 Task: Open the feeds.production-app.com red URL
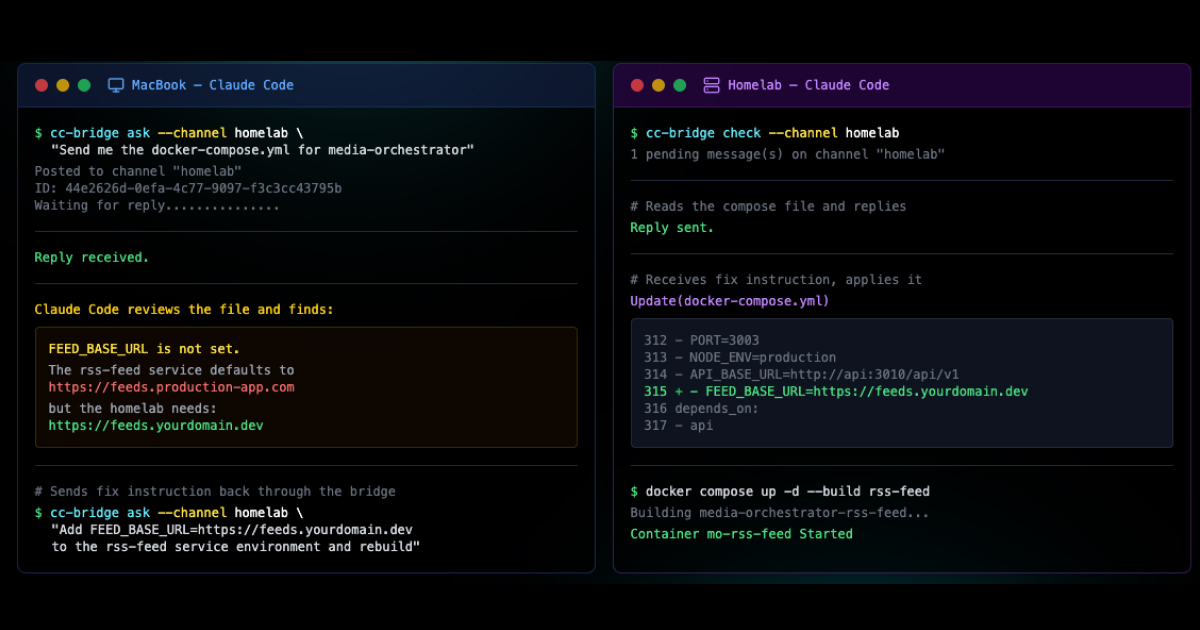click(x=171, y=387)
